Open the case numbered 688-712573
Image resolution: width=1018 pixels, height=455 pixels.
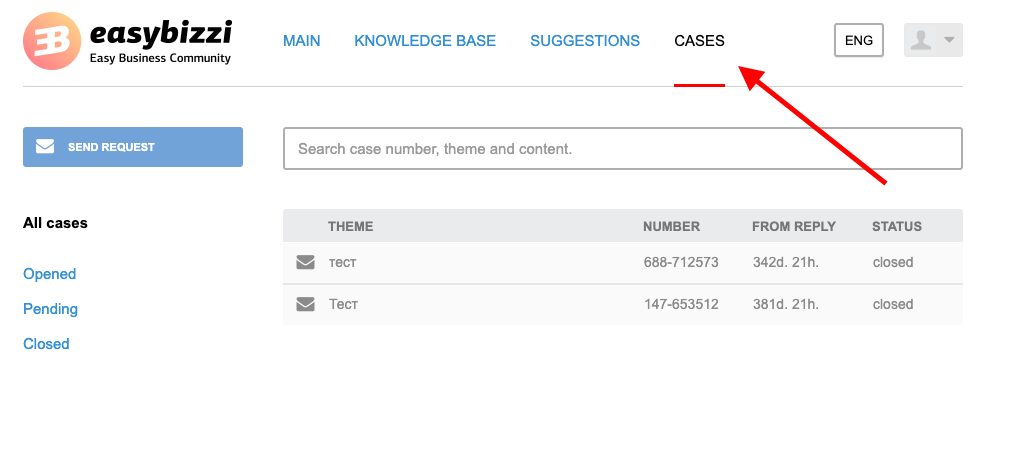623,262
